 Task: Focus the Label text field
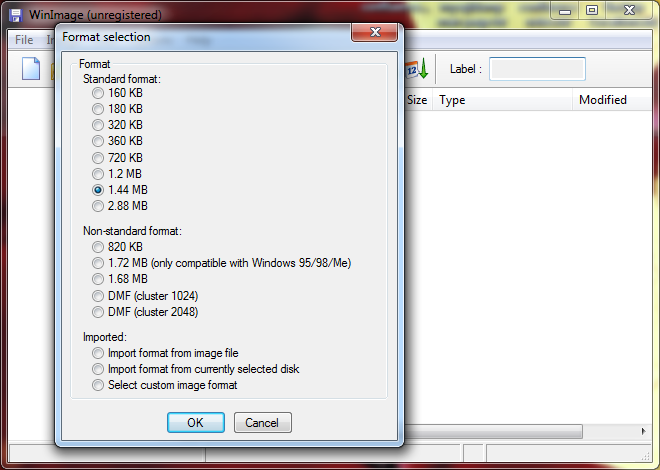pos(537,69)
